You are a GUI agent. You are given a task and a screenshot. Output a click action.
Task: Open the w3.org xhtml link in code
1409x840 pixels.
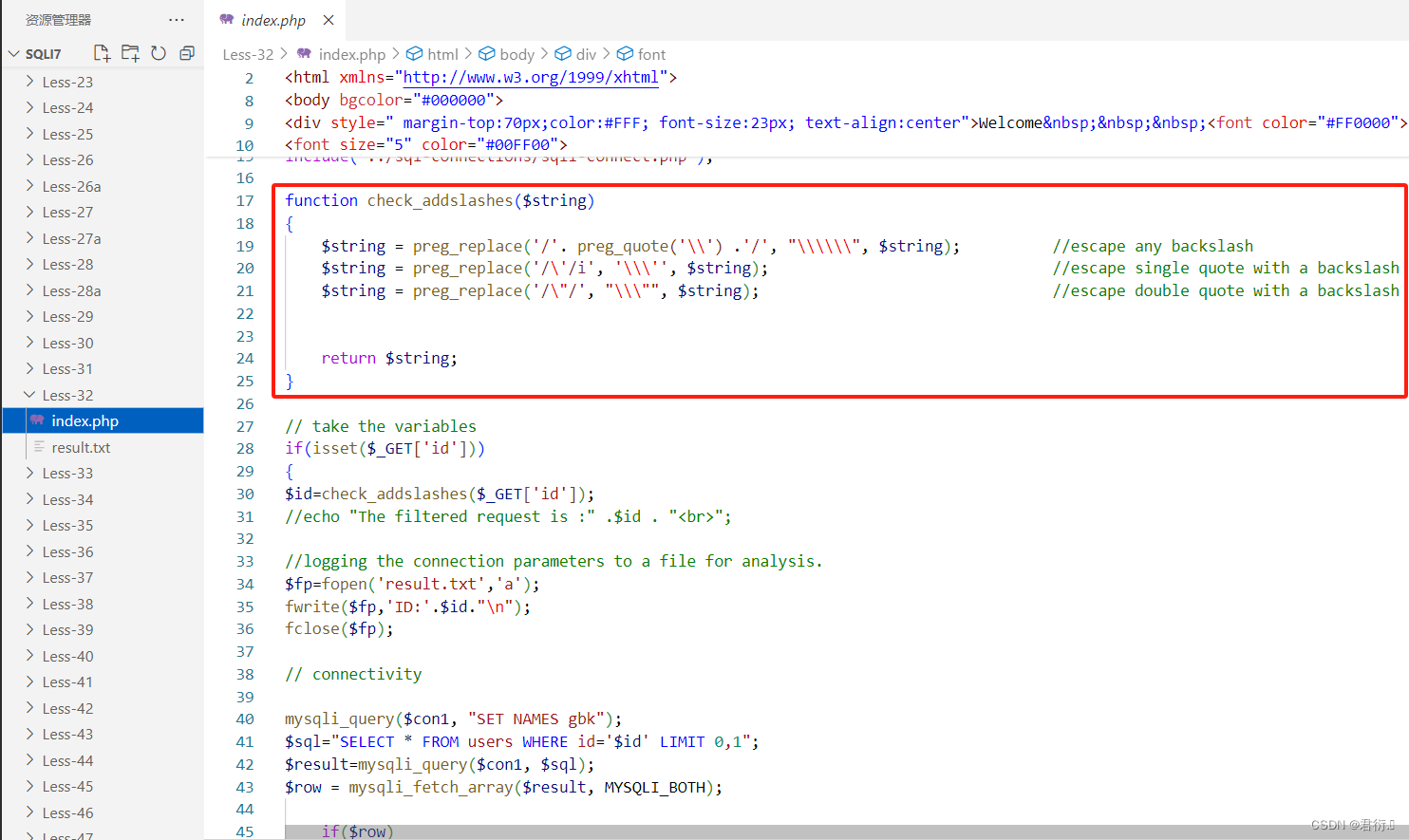[531, 77]
